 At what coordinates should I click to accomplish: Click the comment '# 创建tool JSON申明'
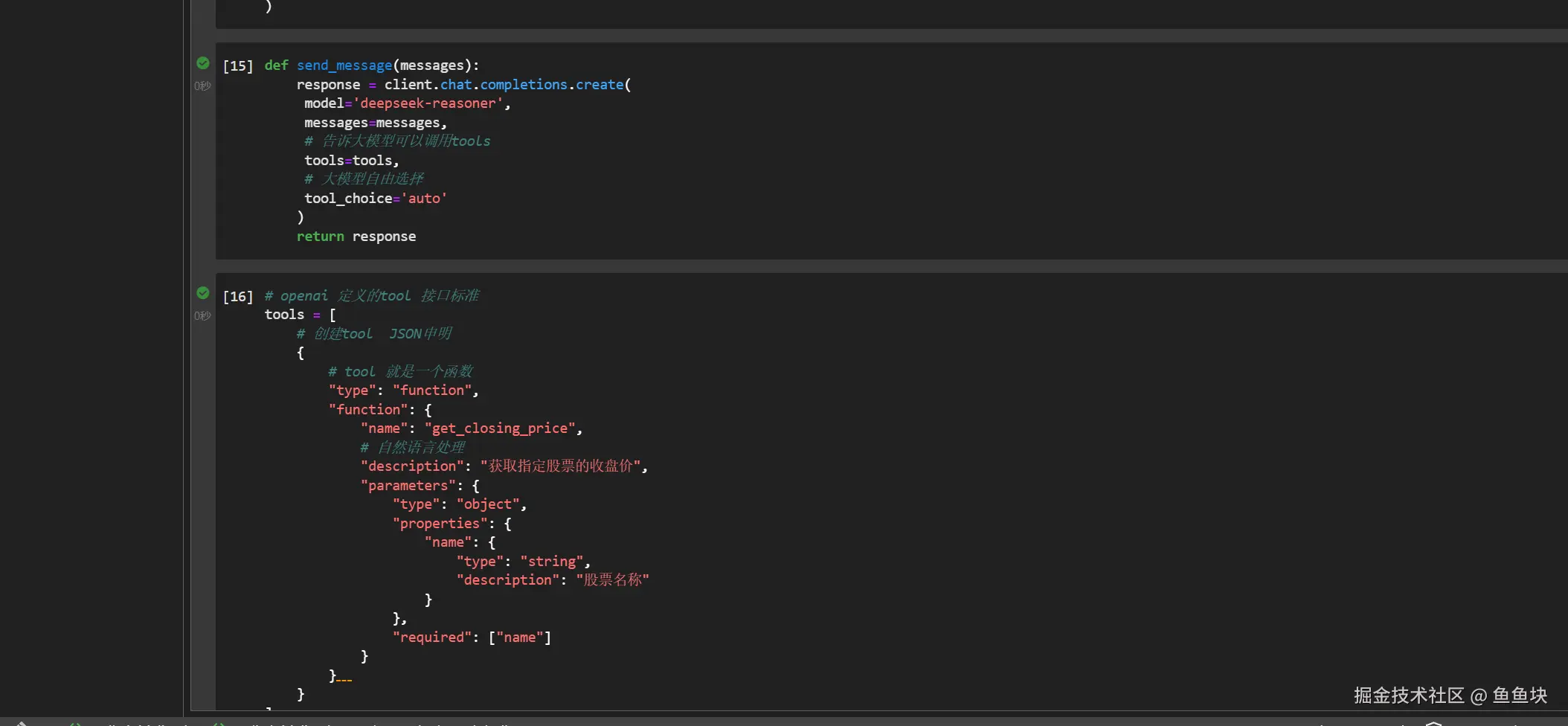coord(374,334)
